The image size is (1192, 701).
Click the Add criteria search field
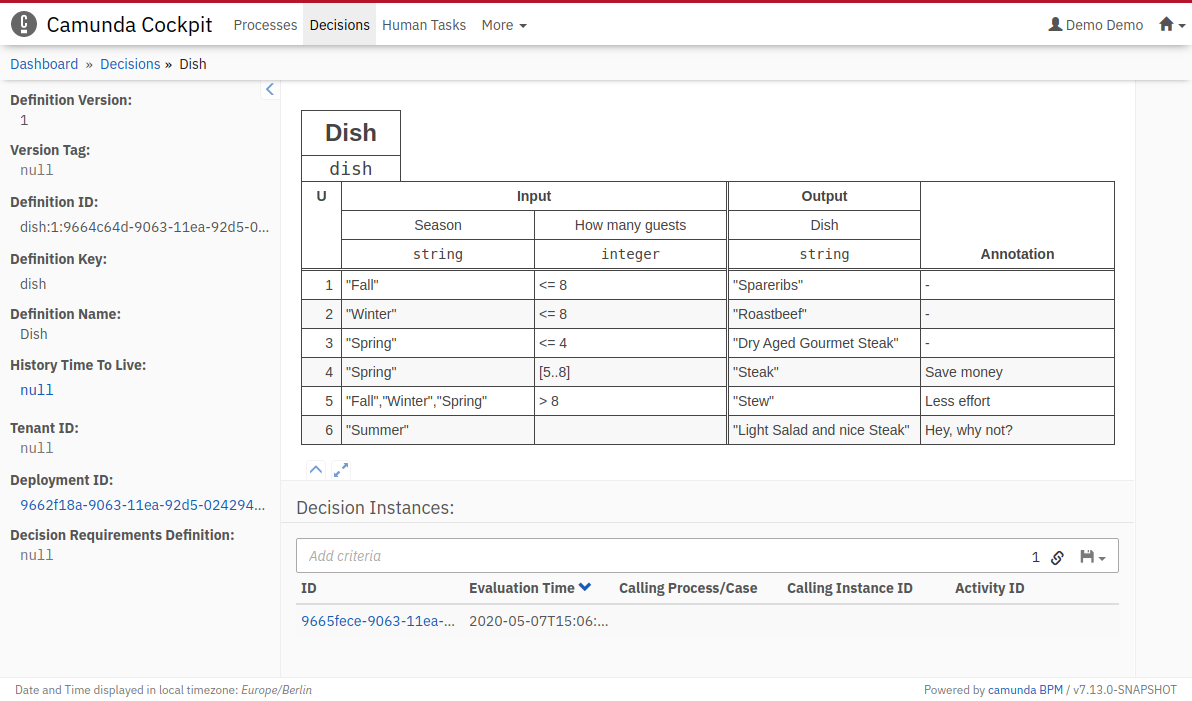(660, 556)
